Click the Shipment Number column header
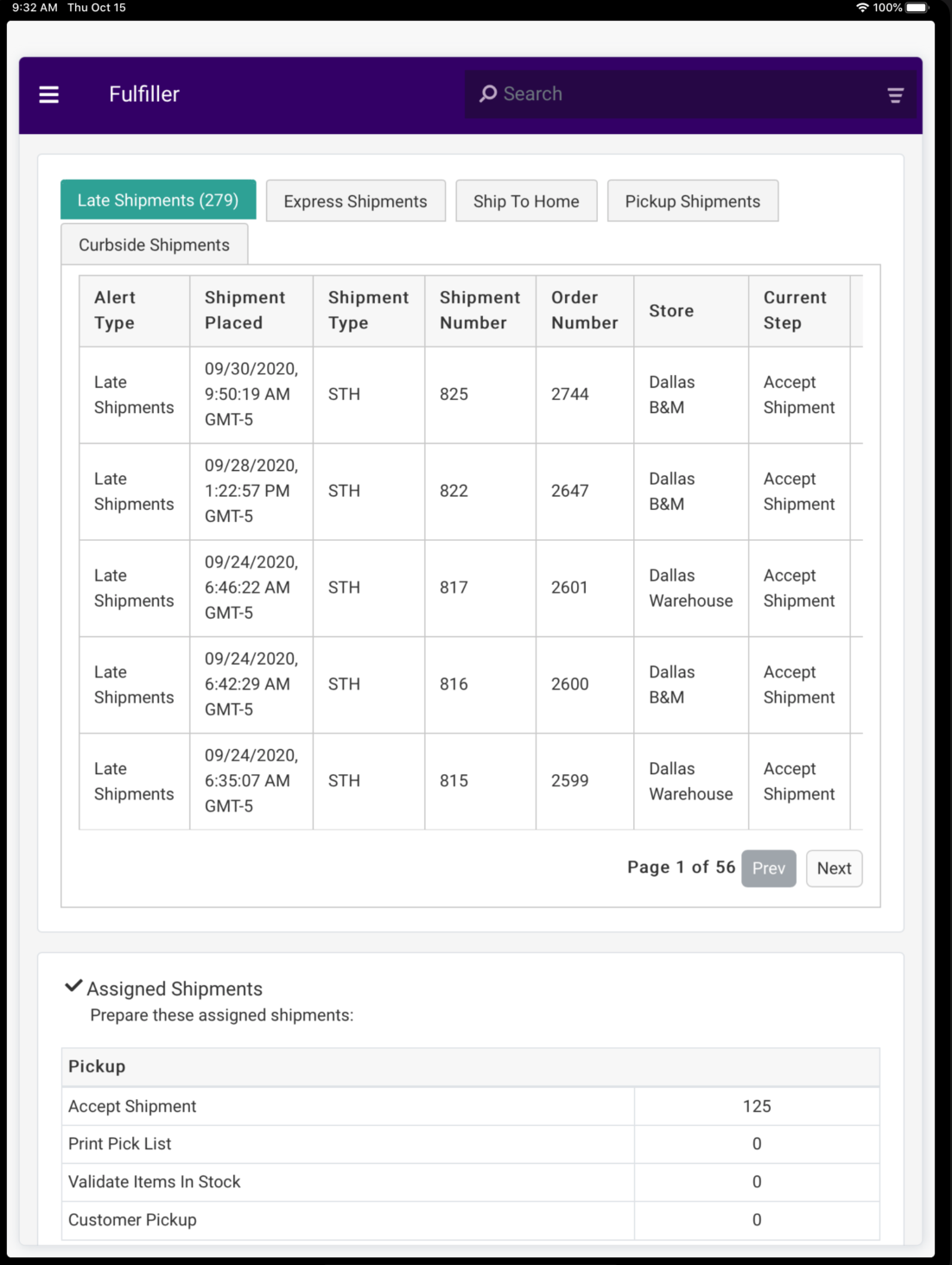This screenshot has width=952, height=1265. coord(480,310)
